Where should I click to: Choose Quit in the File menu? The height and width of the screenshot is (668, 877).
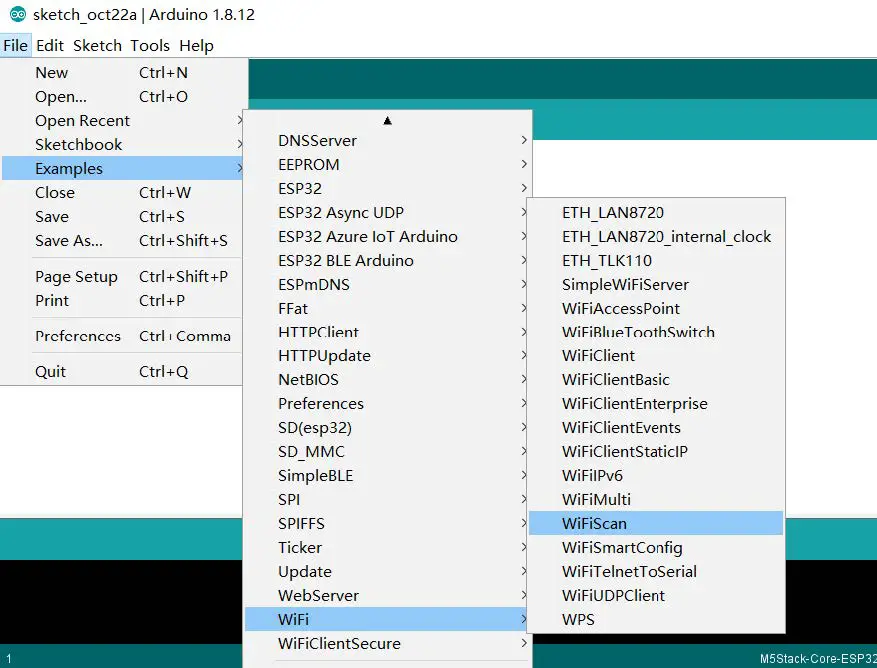pos(122,371)
